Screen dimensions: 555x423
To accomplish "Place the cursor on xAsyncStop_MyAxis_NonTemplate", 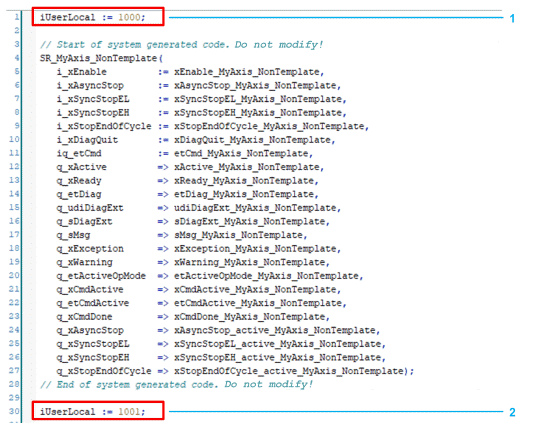I will tap(255, 85).
